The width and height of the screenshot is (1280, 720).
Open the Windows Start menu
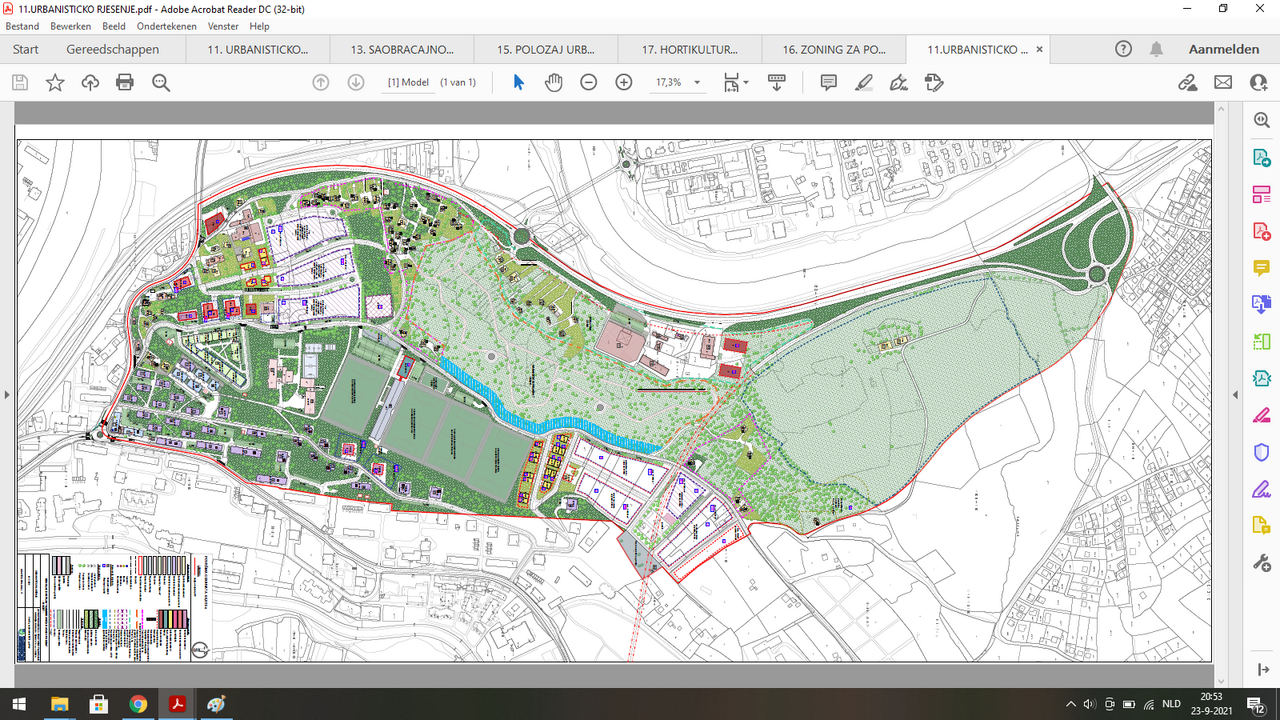(18, 704)
